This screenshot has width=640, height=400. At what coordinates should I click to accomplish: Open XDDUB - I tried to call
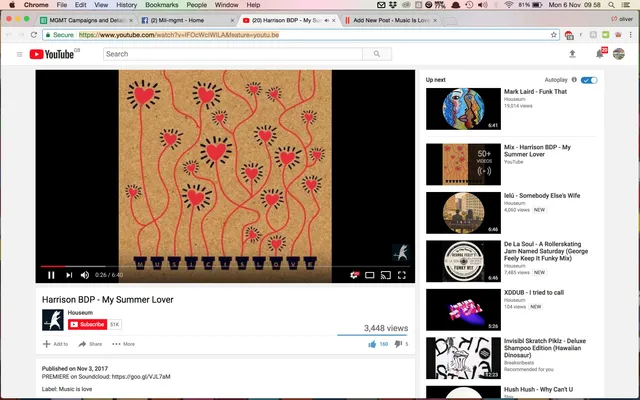(x=534, y=293)
